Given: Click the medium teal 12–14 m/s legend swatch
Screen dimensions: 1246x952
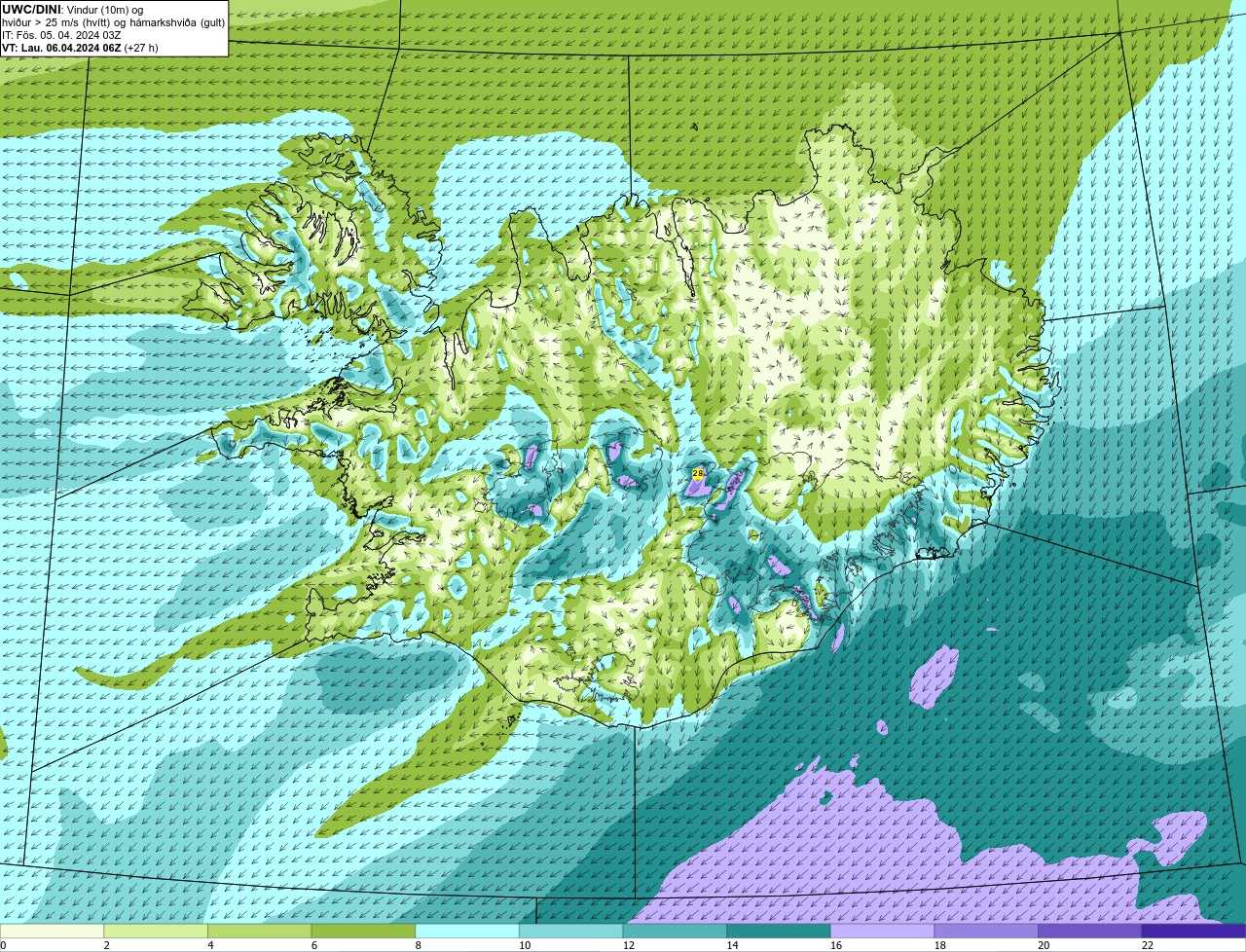Looking at the screenshot, I should point(675,931).
